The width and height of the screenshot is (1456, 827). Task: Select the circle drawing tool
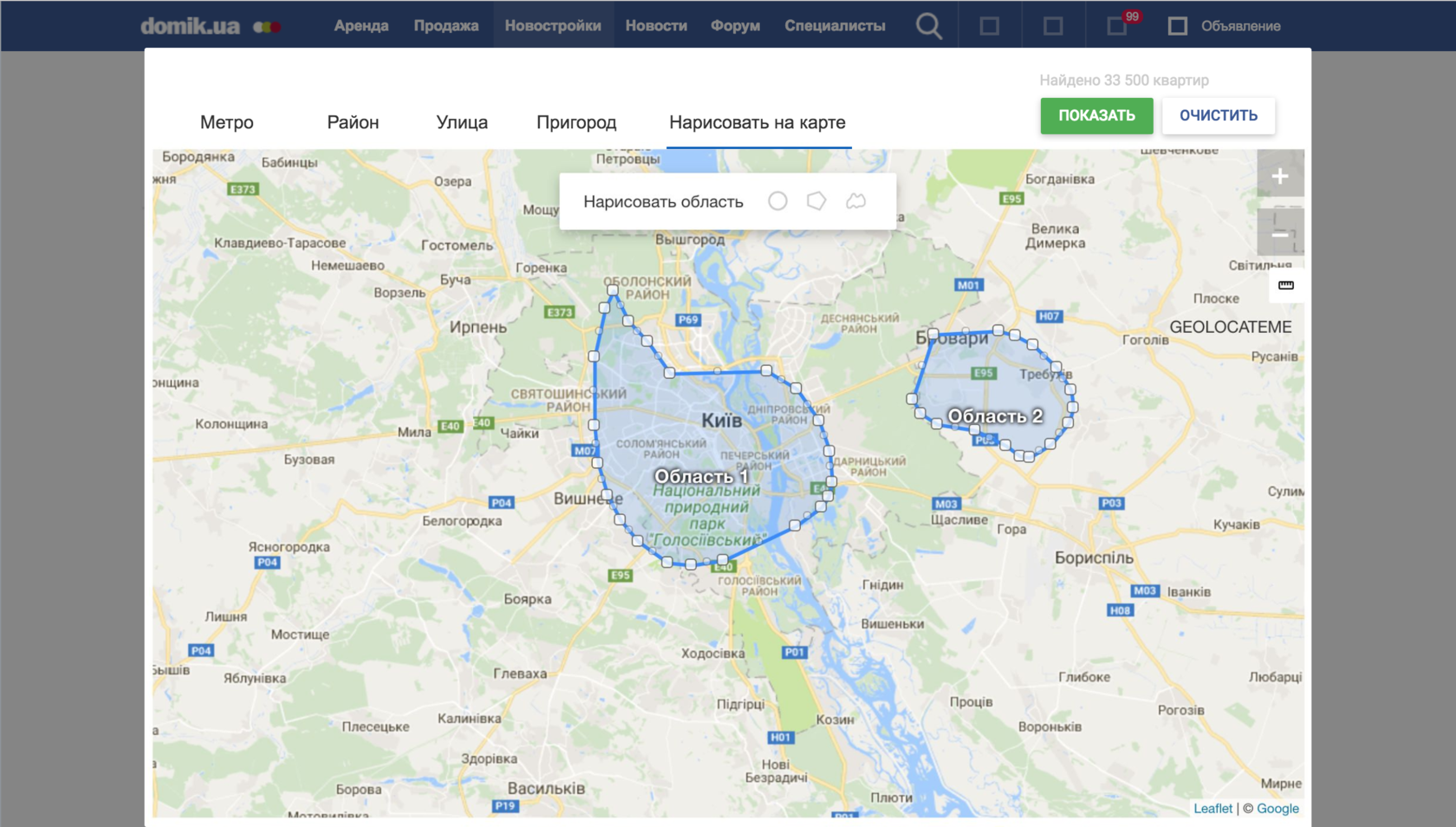tap(777, 201)
